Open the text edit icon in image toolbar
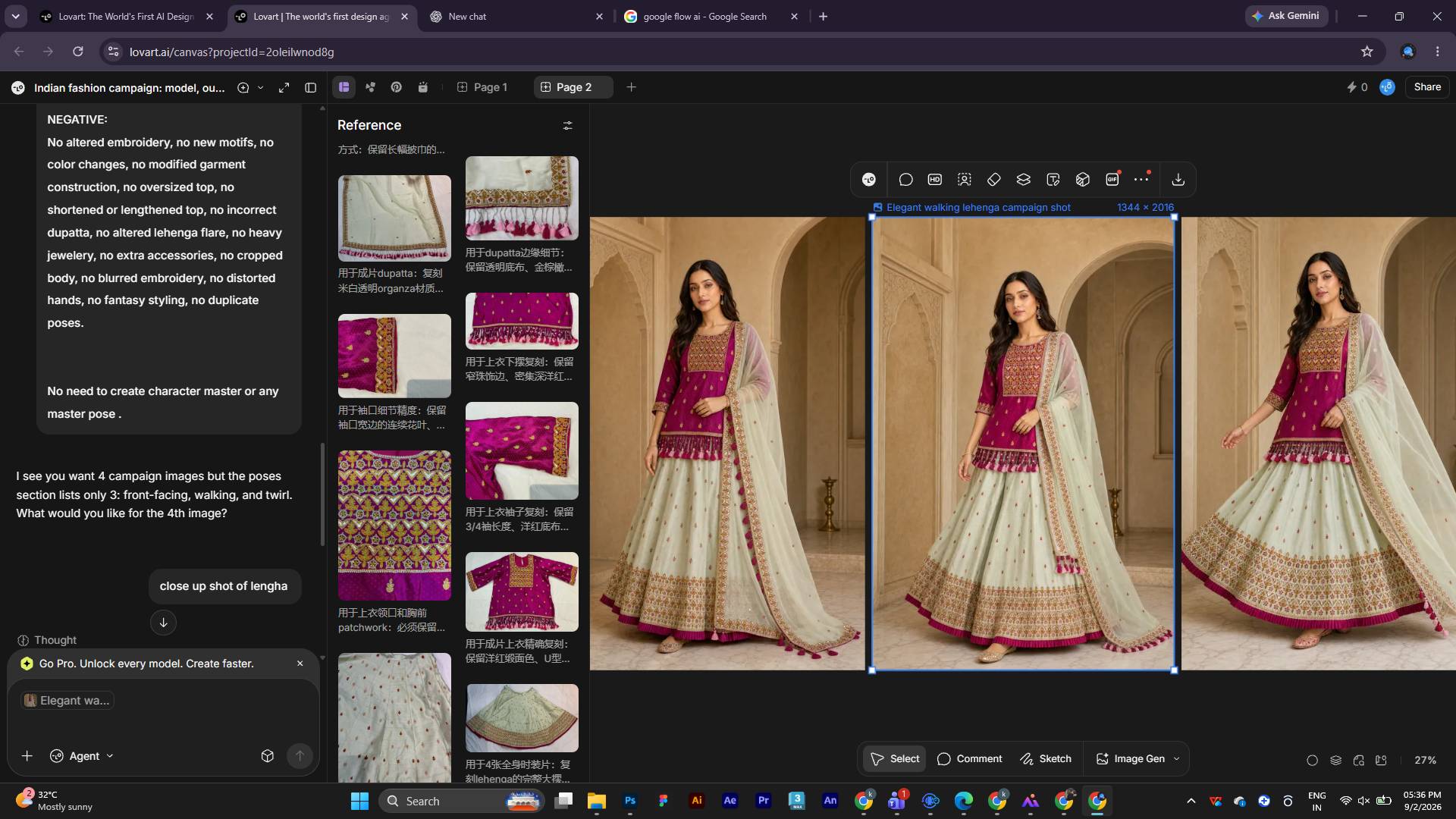Viewport: 1456px width, 819px height. pos(1053,180)
